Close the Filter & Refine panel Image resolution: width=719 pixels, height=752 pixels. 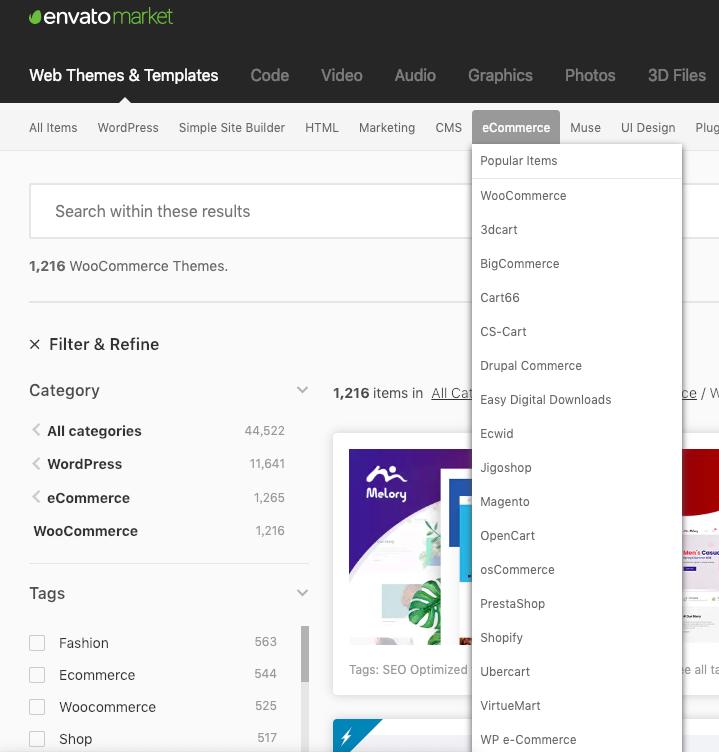pyautogui.click(x=35, y=344)
